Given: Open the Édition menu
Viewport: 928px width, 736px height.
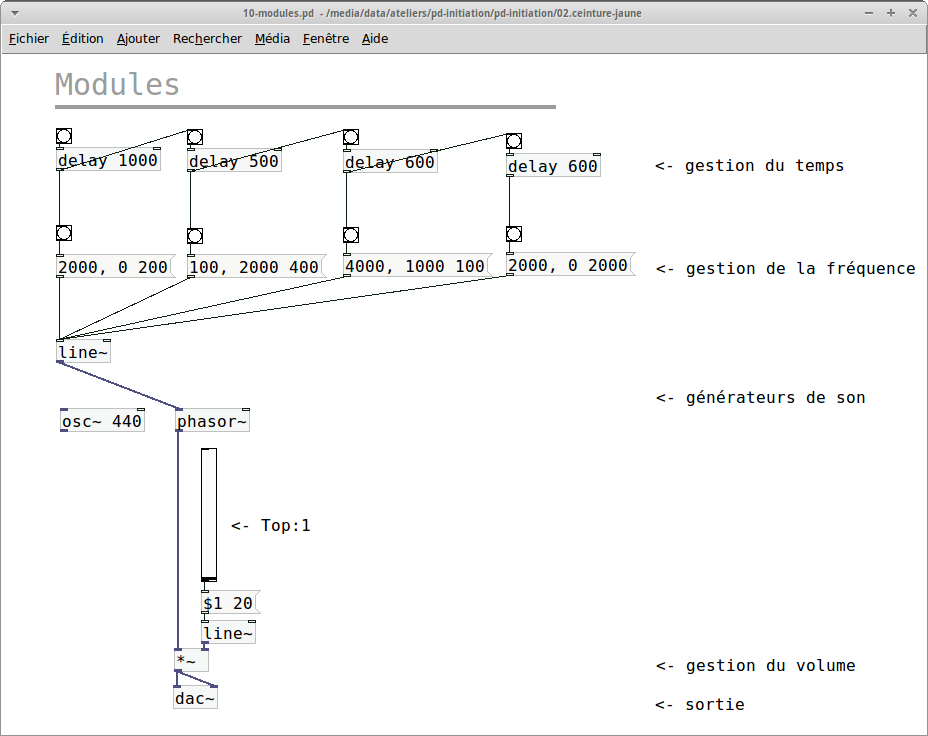Looking at the screenshot, I should pyautogui.click(x=82, y=38).
